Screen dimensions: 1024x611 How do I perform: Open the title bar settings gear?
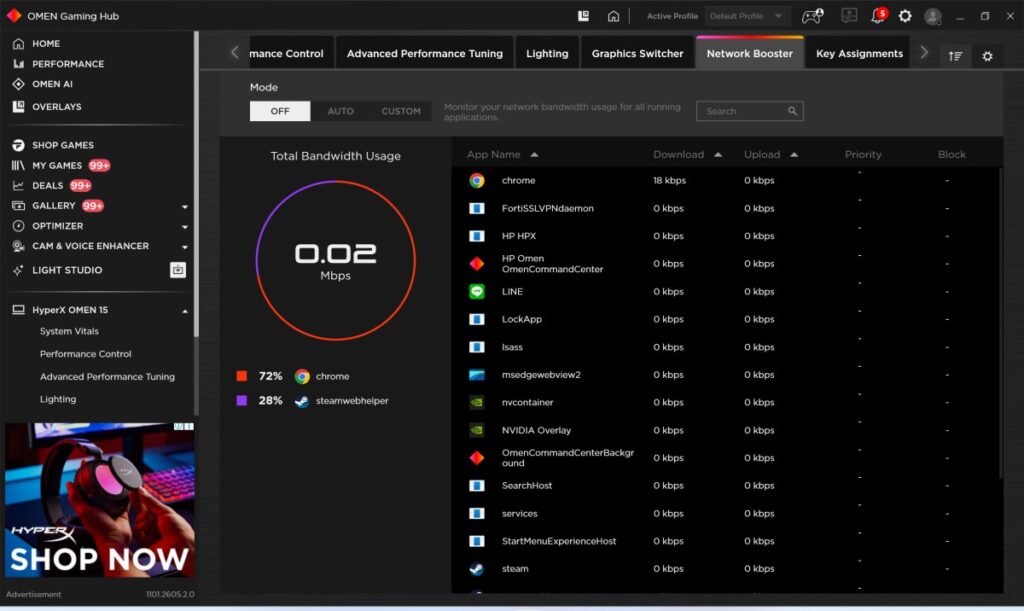(905, 16)
